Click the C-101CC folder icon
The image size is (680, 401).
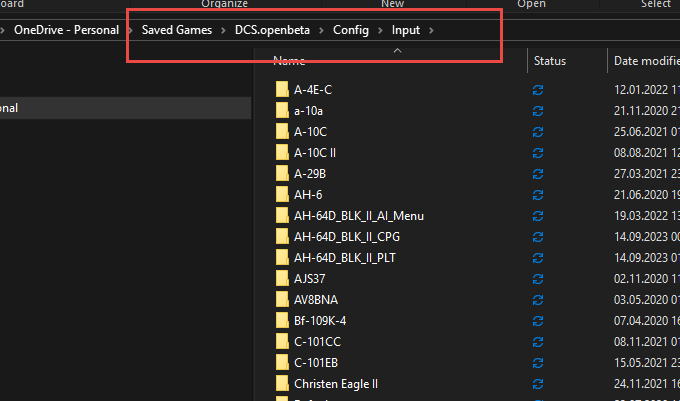[x=282, y=342]
